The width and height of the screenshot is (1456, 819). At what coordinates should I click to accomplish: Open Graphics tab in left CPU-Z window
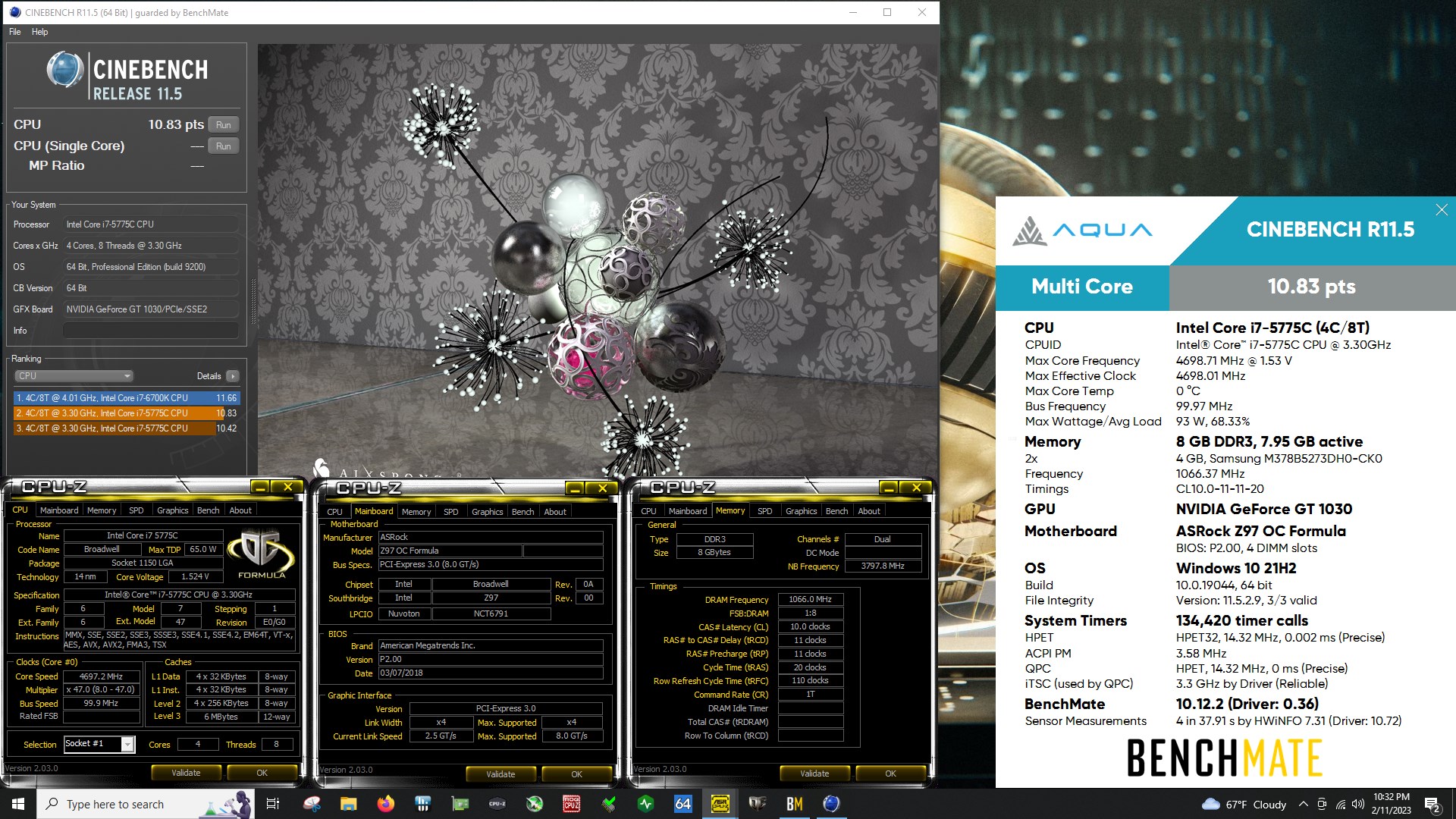173,510
